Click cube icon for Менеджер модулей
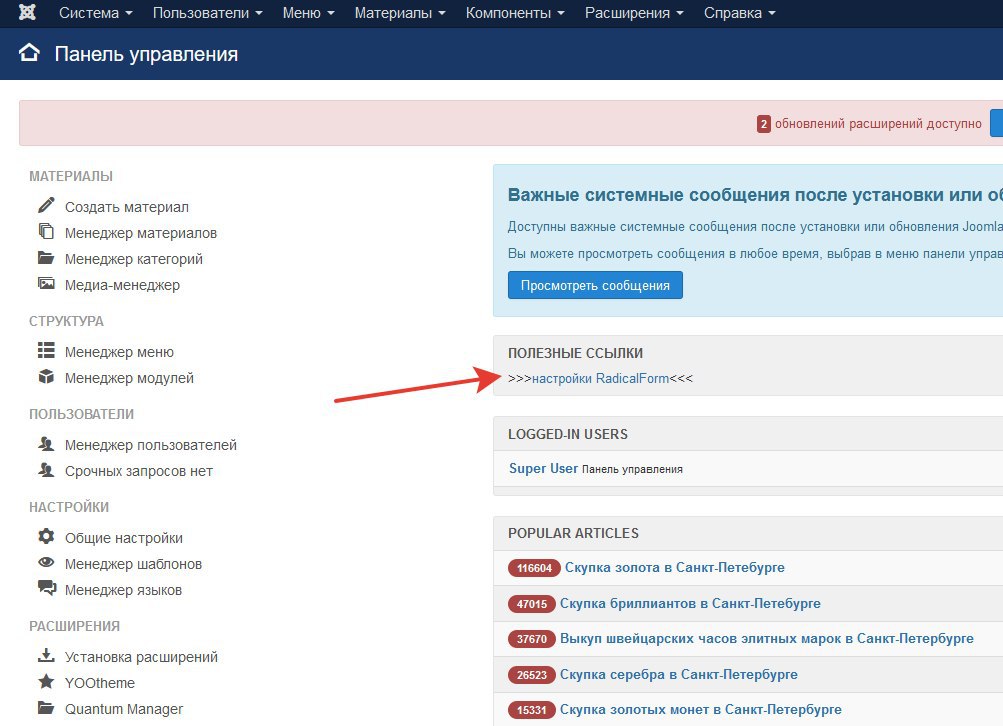The width and height of the screenshot is (1003, 726). (x=46, y=376)
